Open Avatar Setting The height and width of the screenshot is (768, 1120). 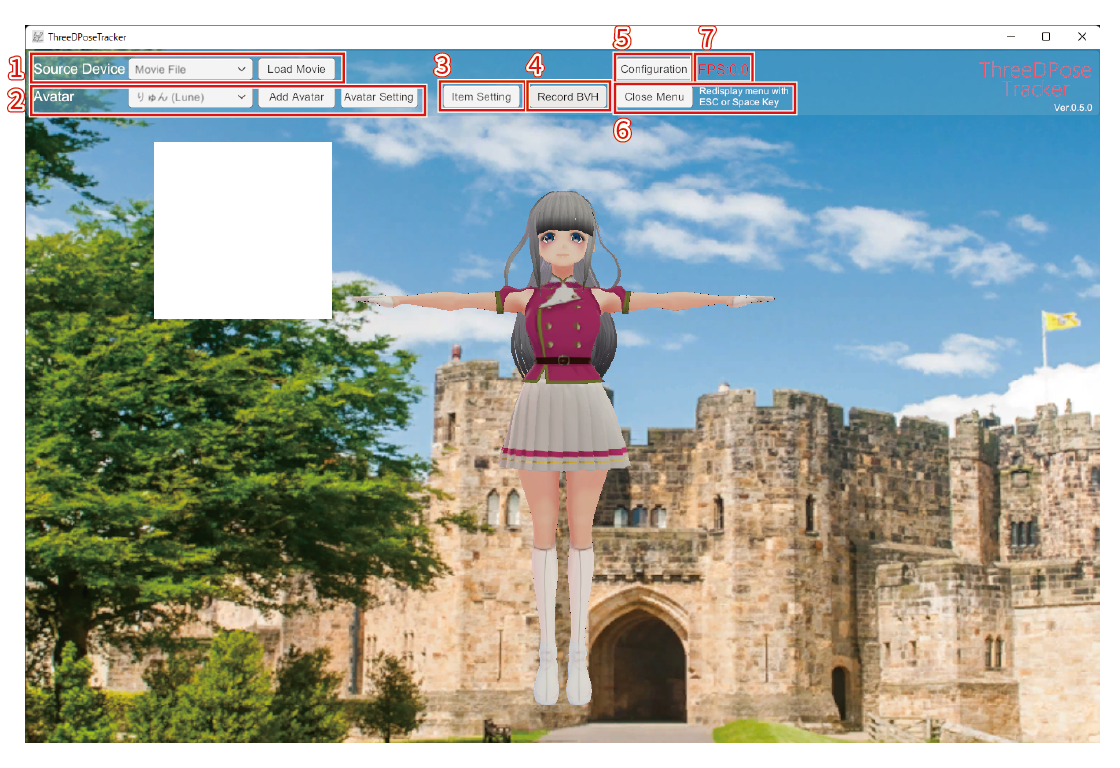(x=379, y=98)
